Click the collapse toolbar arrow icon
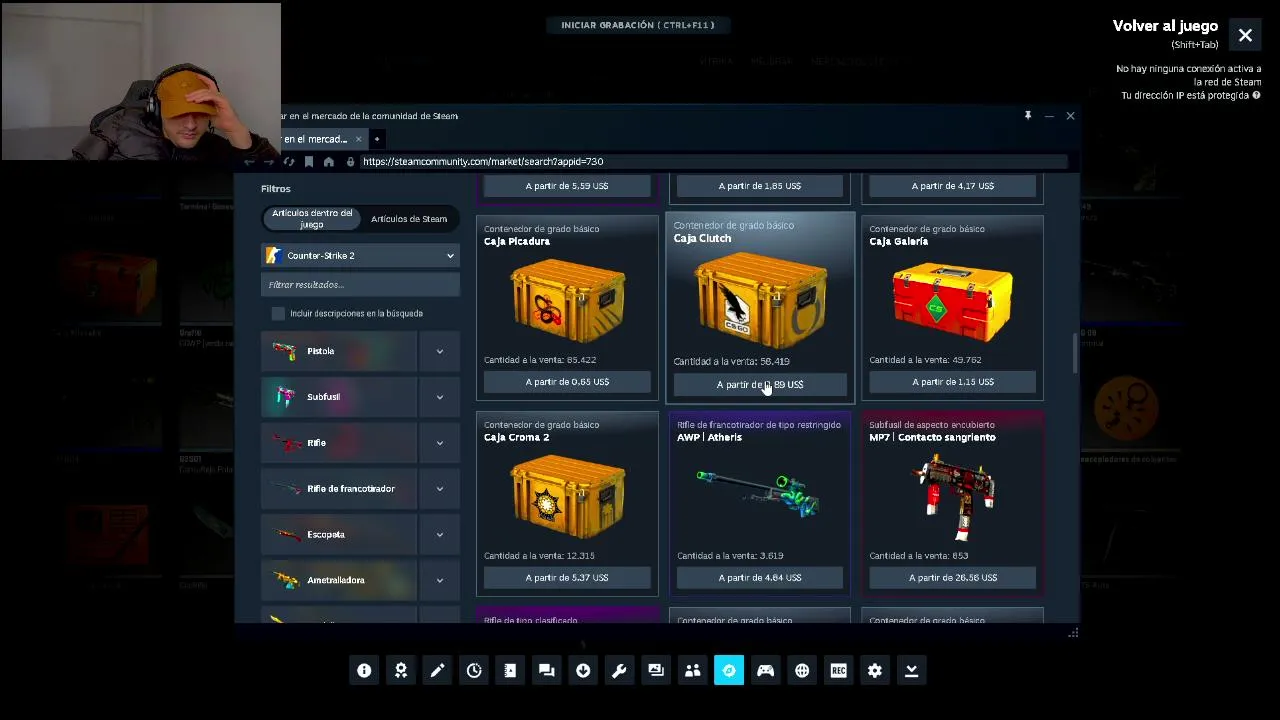Image resolution: width=1280 pixels, height=720 pixels. (912, 670)
